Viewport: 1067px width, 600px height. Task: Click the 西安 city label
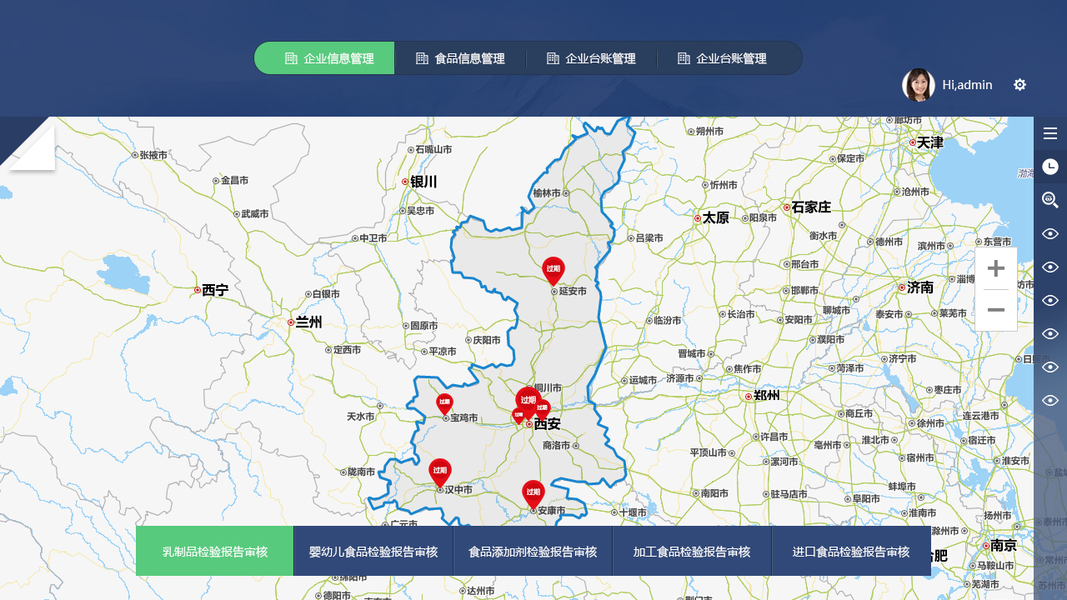[547, 424]
